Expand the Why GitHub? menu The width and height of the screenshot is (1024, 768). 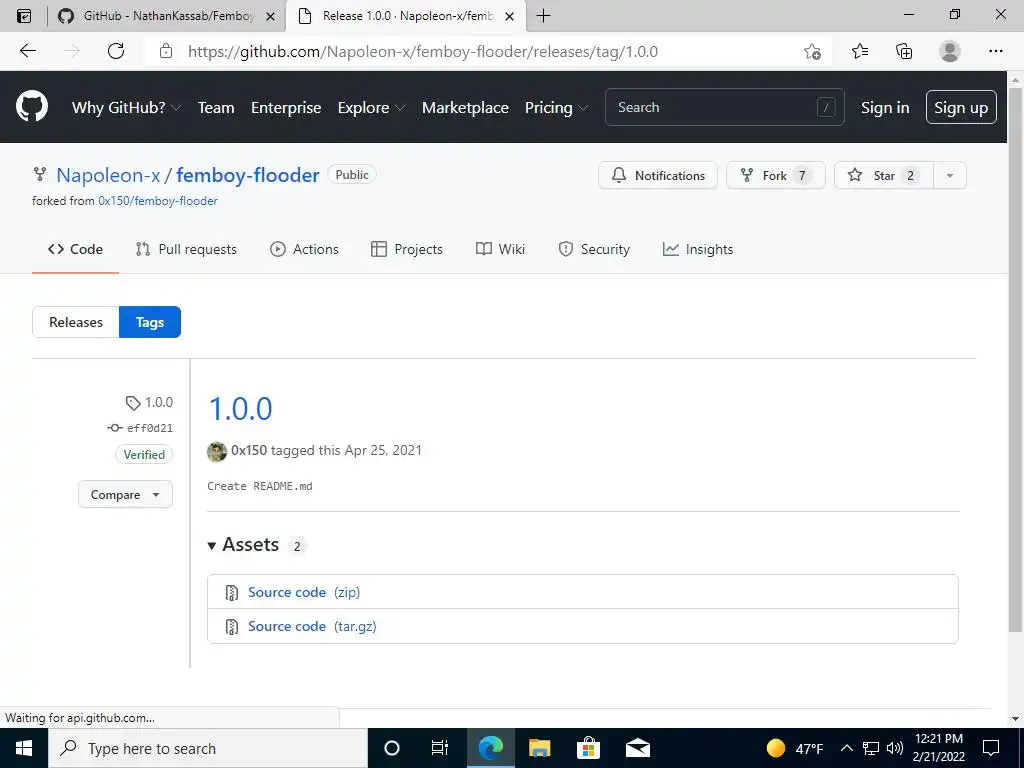[126, 108]
